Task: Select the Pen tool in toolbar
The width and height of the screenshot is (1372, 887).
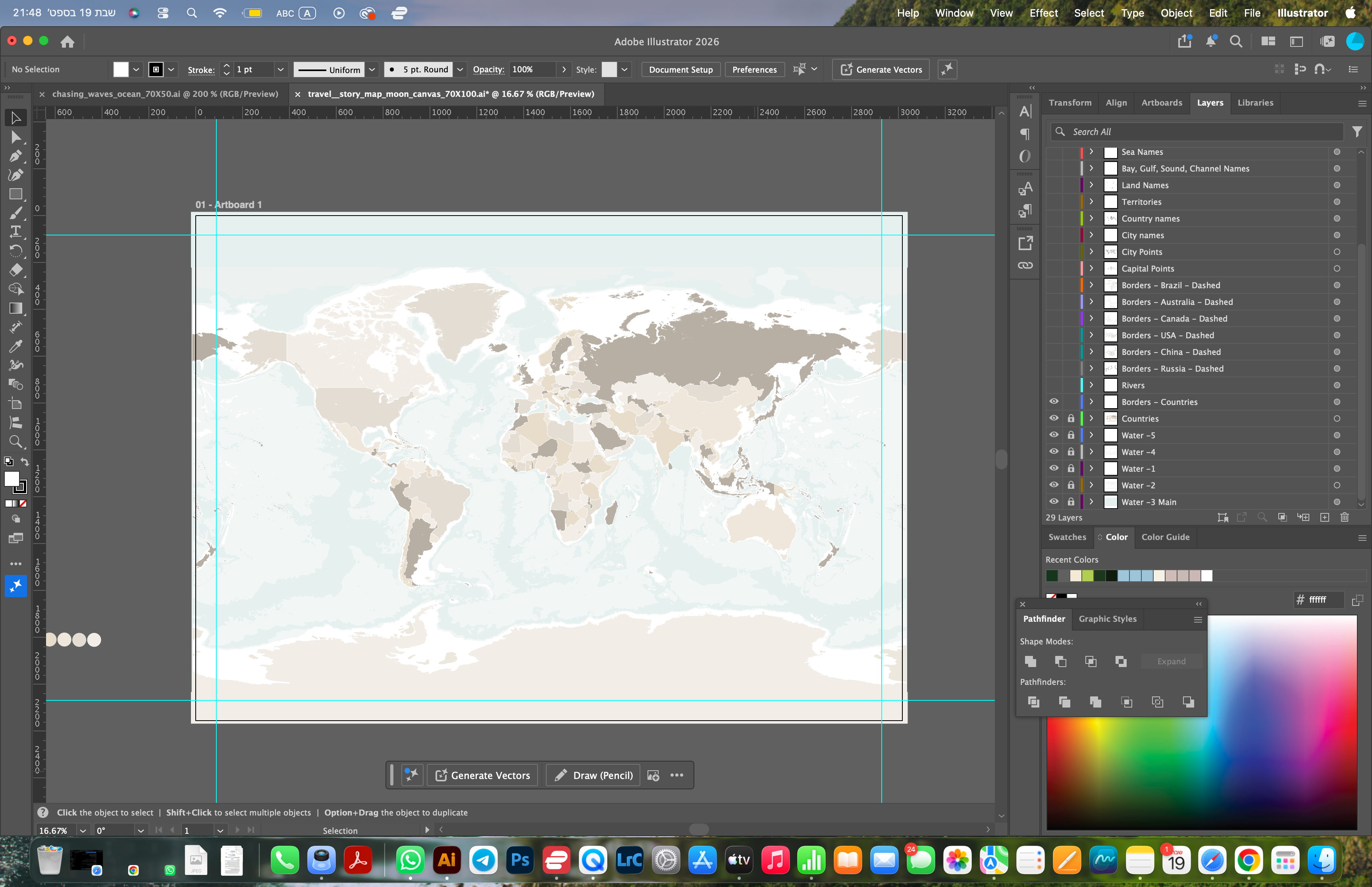Action: tap(15, 156)
